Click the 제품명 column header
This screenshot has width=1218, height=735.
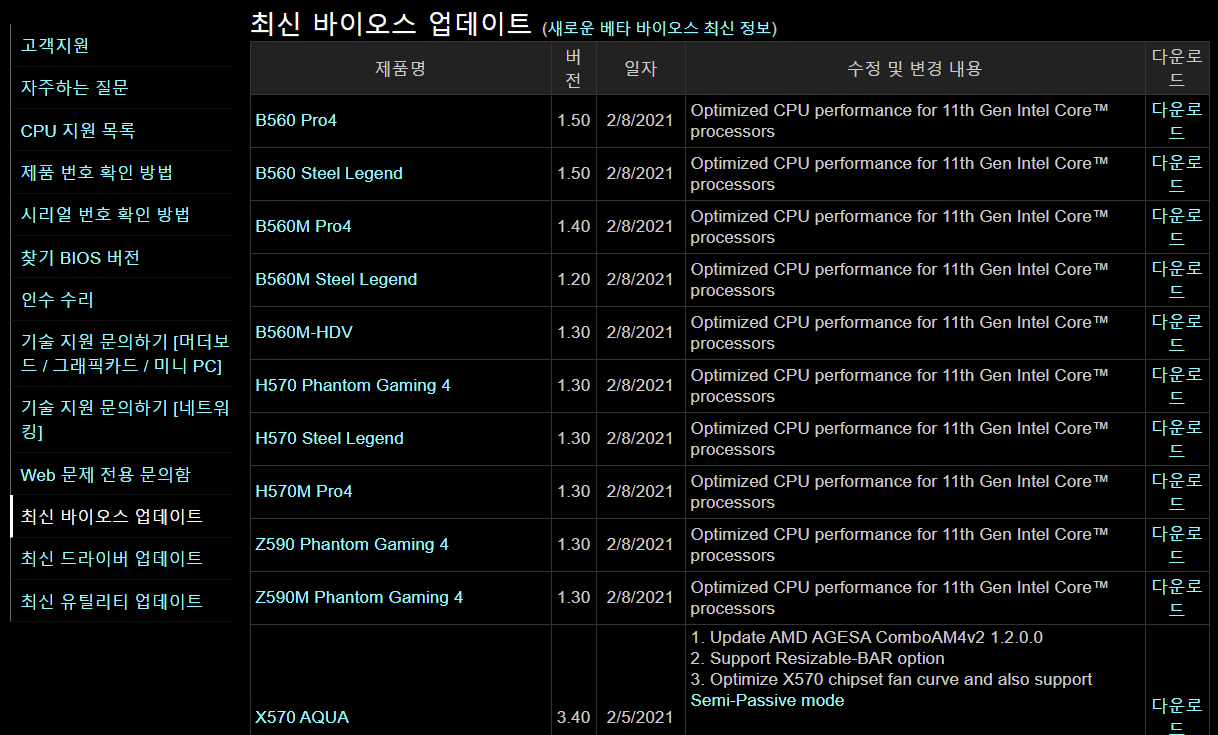400,68
